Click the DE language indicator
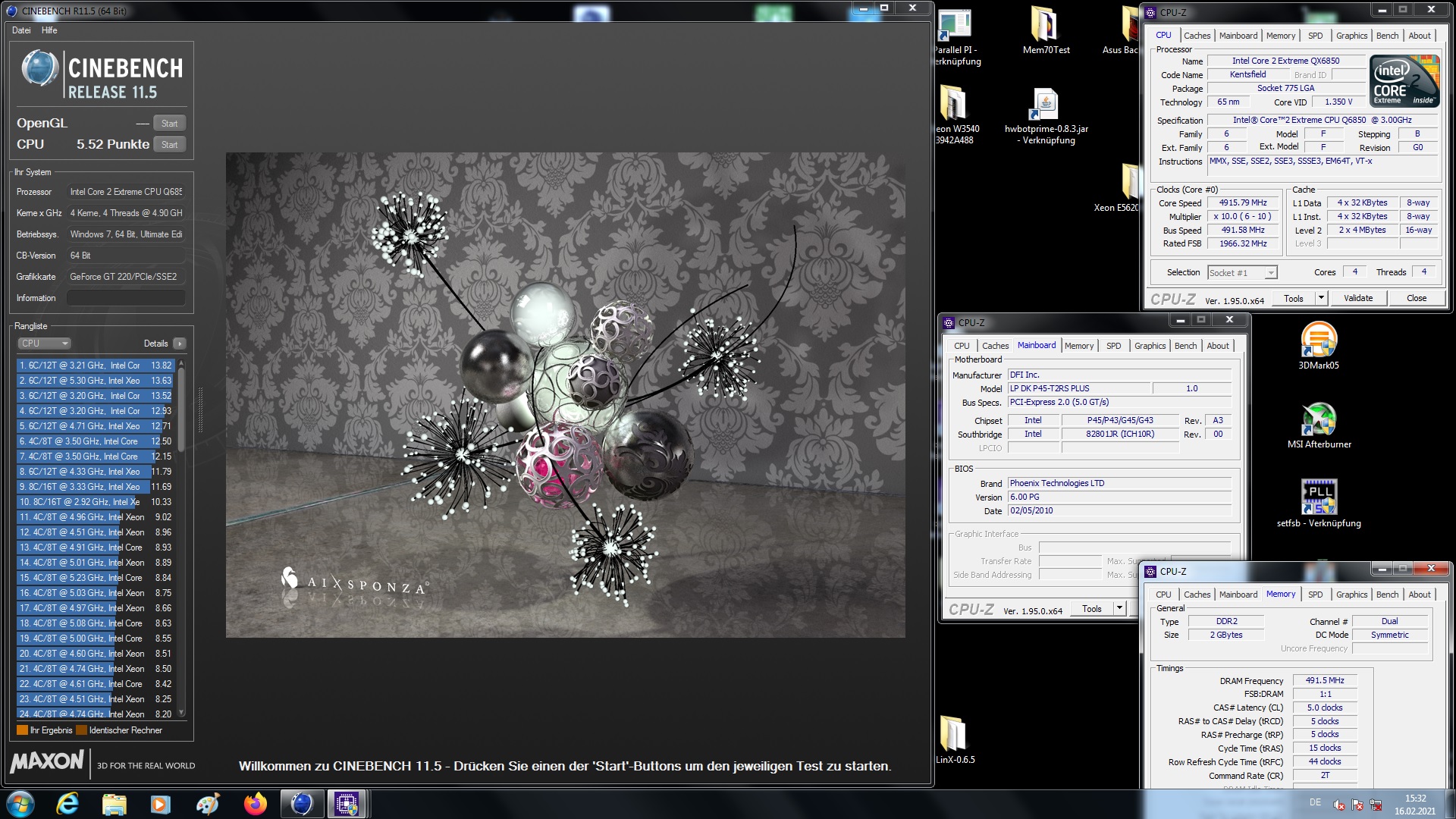 (x=1315, y=802)
